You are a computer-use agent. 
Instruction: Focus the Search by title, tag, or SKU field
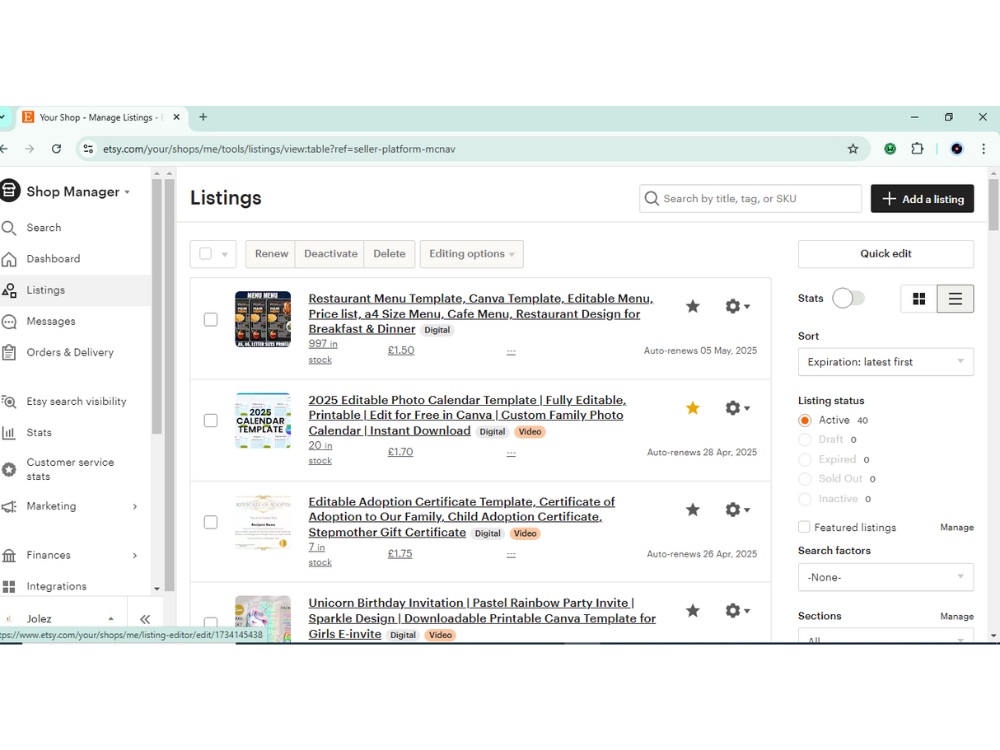(x=751, y=199)
